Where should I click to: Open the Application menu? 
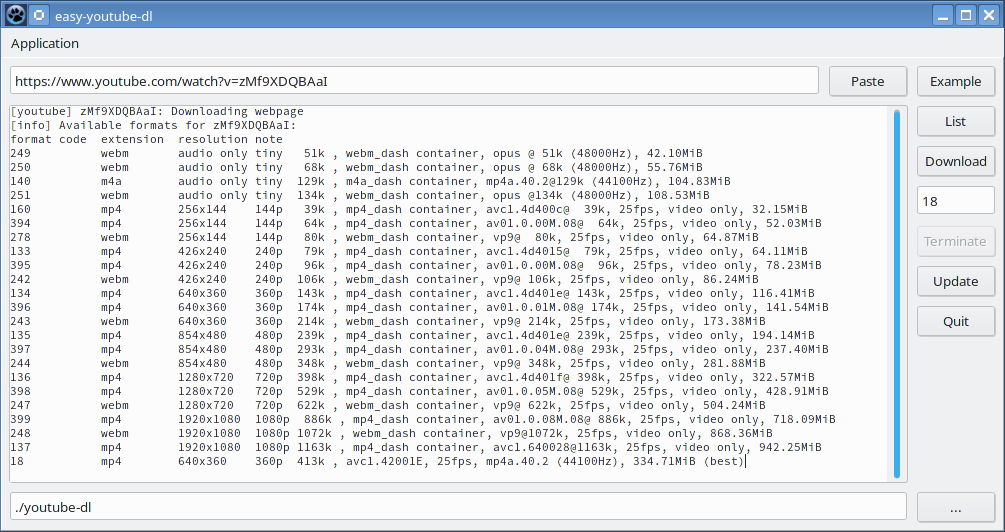point(45,44)
